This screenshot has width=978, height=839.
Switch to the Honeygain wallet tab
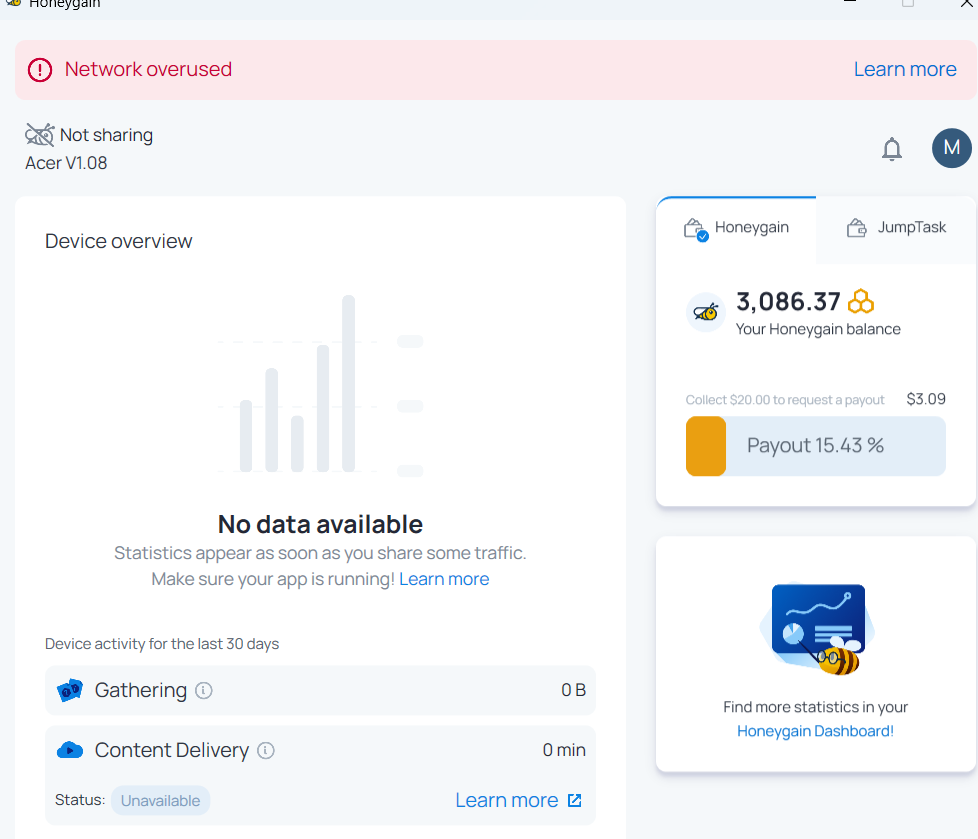click(736, 228)
